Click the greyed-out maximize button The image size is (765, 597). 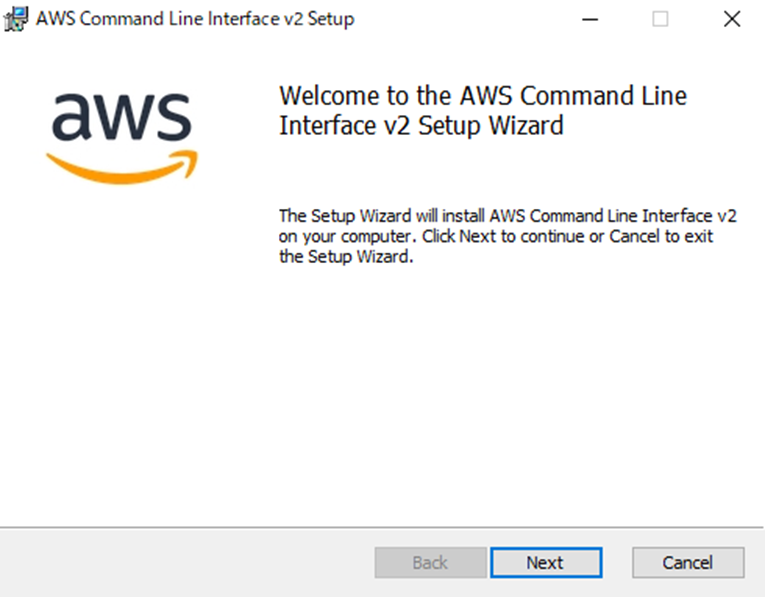coord(660,20)
